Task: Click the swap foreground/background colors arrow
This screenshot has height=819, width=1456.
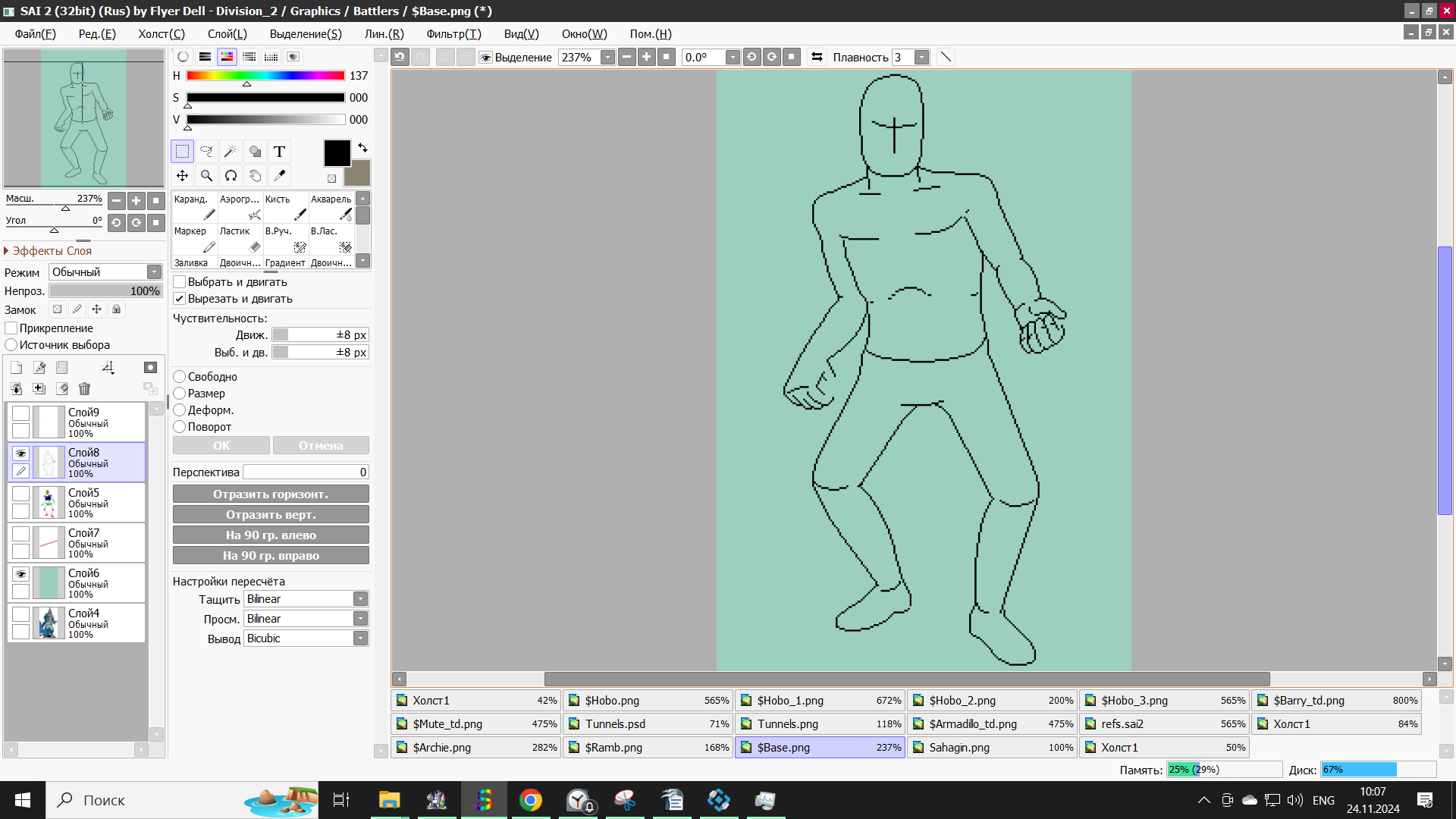Action: click(x=362, y=148)
